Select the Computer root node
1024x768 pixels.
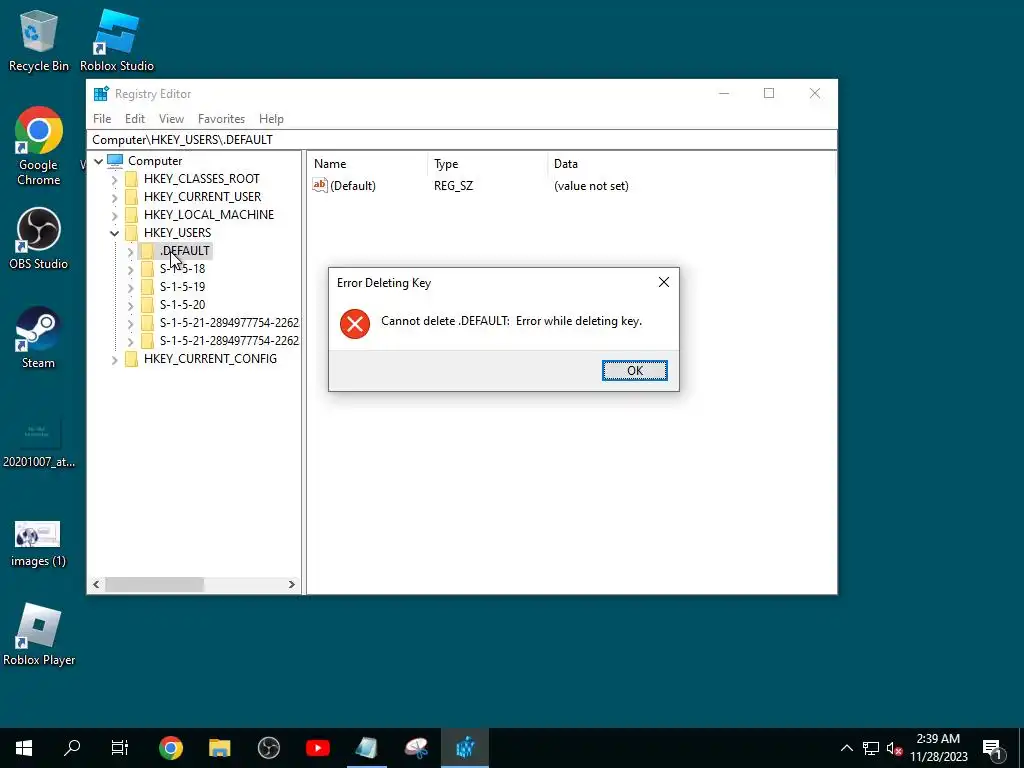[x=155, y=161]
